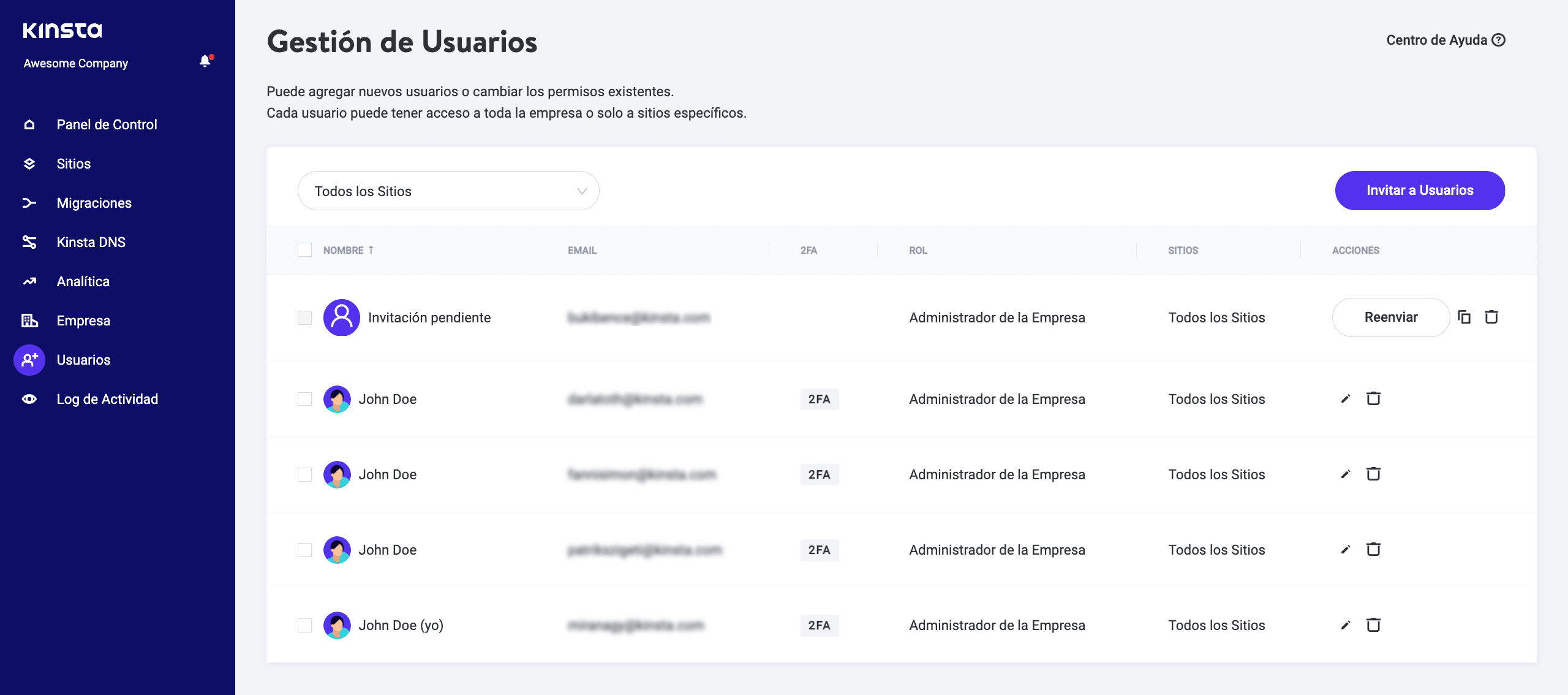Click the notification bell icon
This screenshot has width=1568, height=695.
tap(205, 61)
